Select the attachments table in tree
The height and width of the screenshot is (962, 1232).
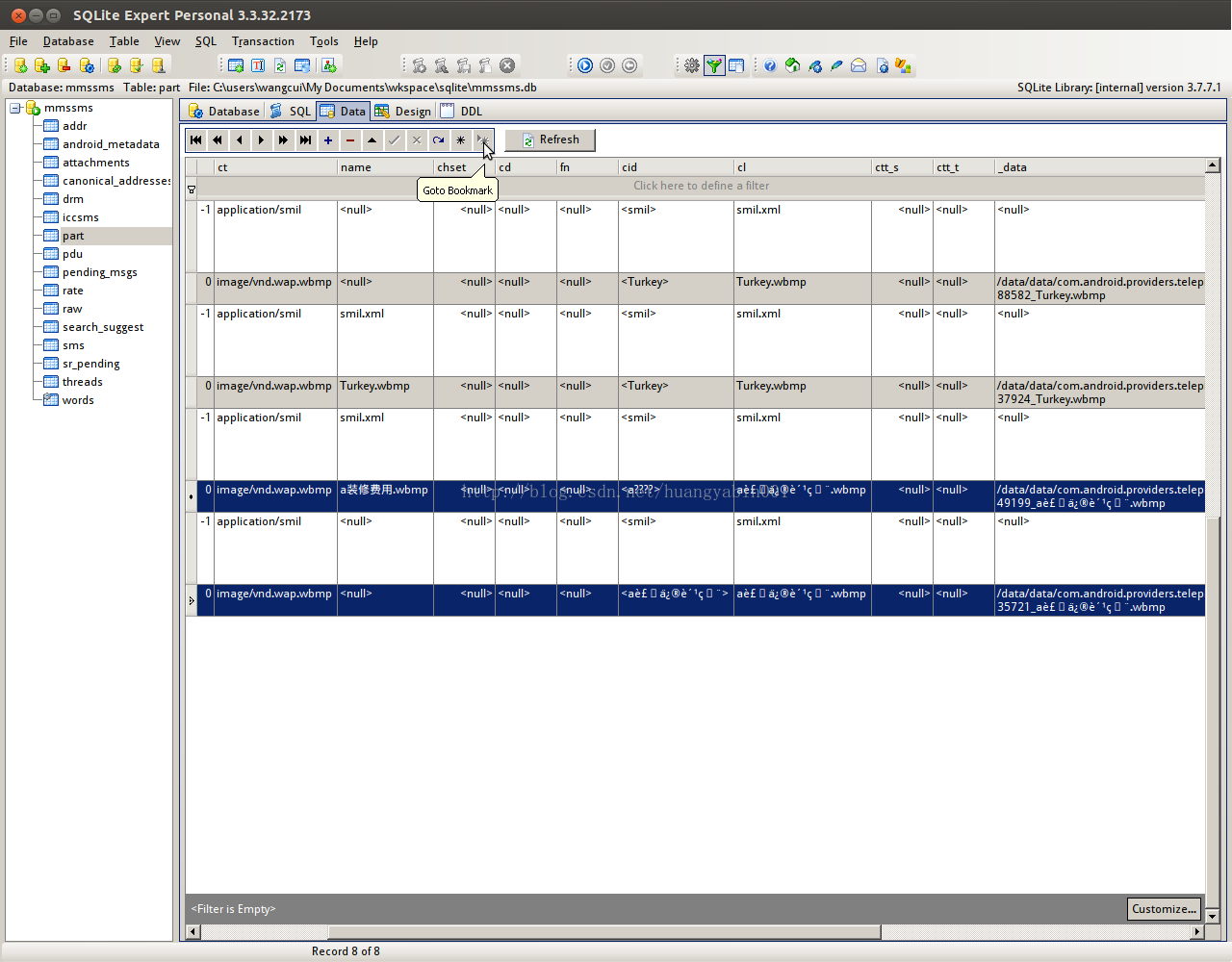(x=96, y=163)
